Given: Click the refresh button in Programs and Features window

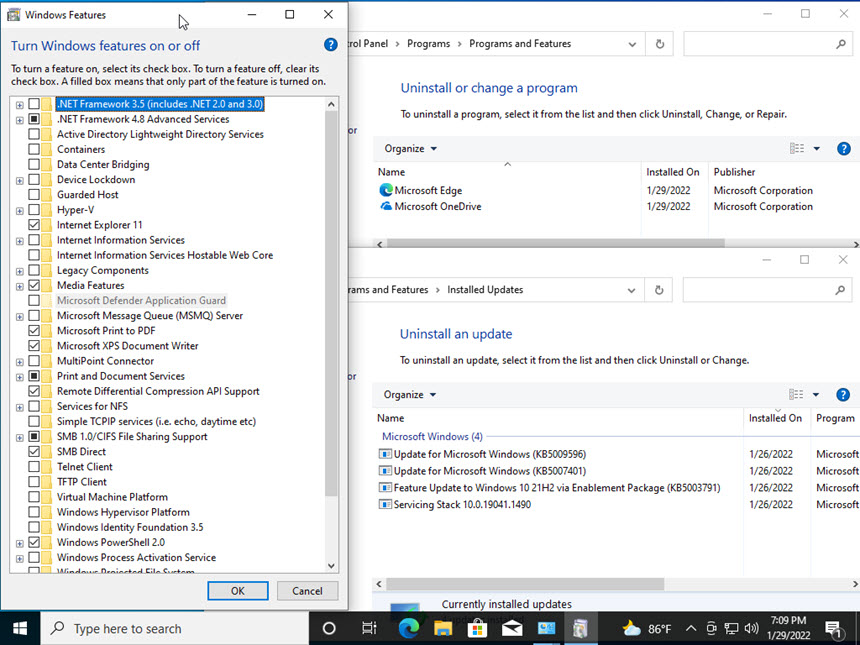Looking at the screenshot, I should point(660,44).
